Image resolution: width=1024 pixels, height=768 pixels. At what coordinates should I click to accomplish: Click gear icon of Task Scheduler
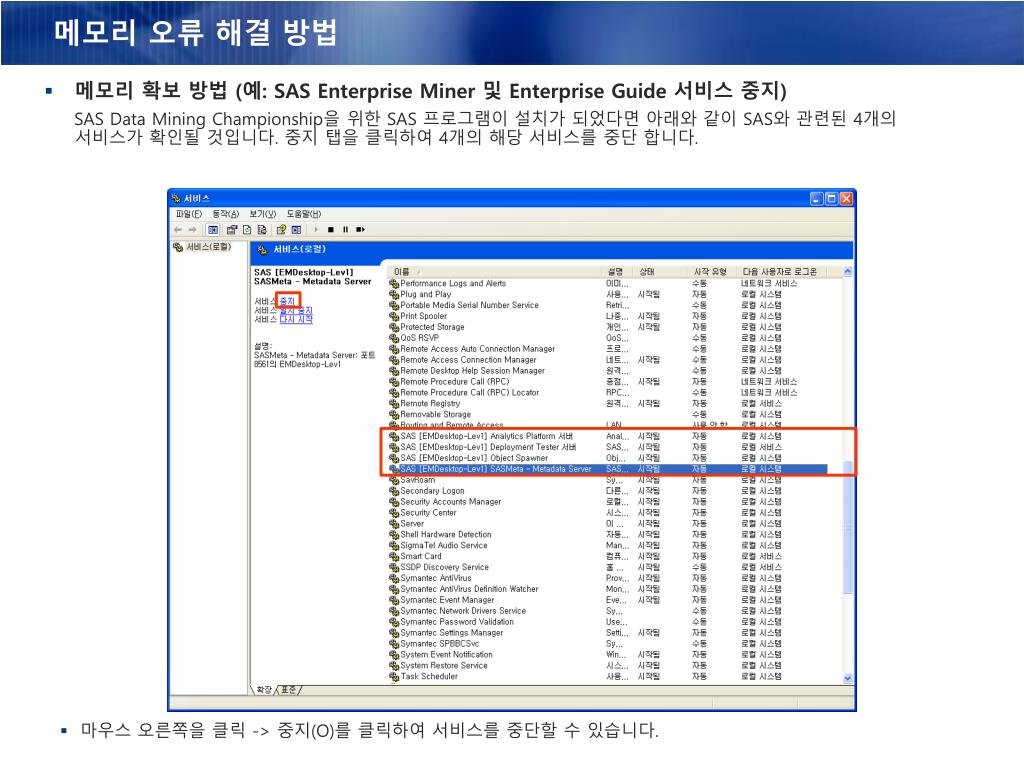click(394, 677)
